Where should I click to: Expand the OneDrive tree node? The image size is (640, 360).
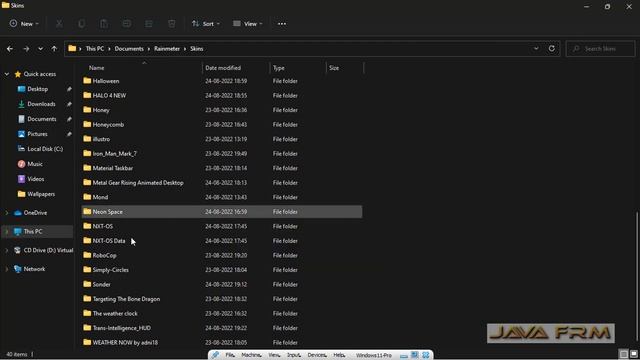click(7, 213)
